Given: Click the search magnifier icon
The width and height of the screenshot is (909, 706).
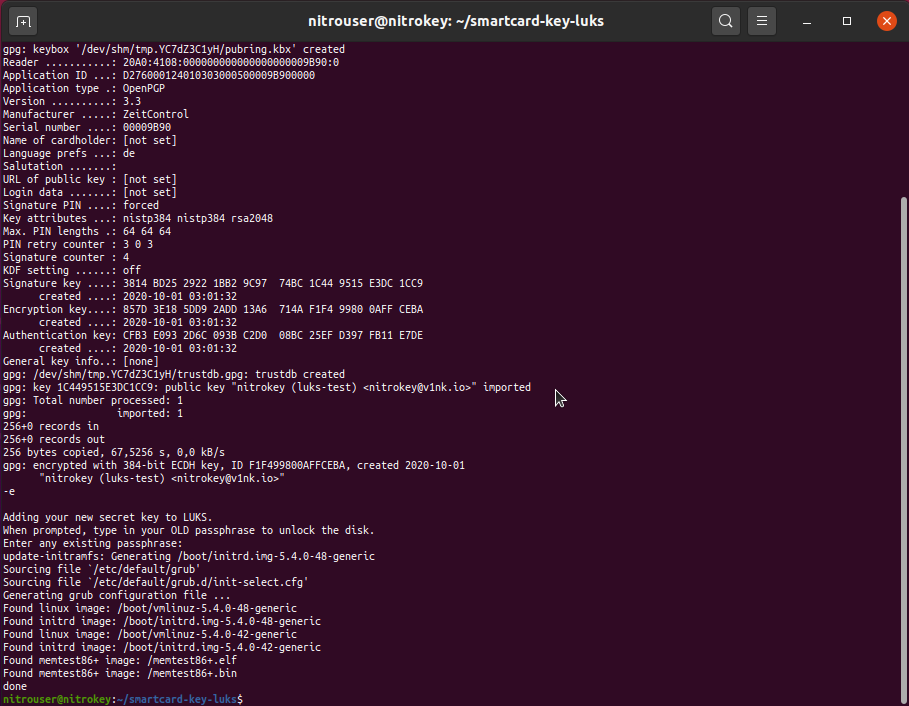Looking at the screenshot, I should coord(726,20).
